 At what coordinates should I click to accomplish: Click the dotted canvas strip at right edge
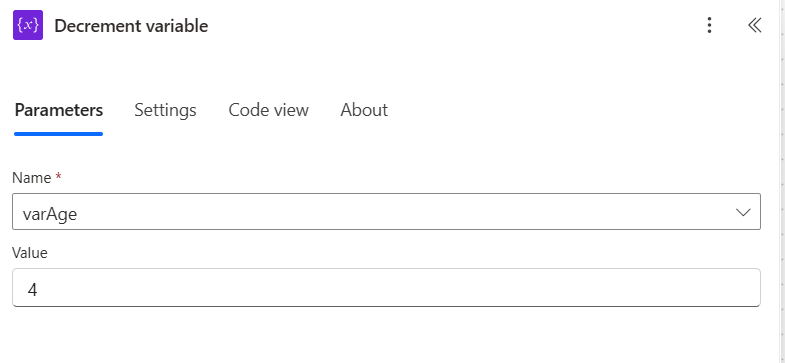click(x=782, y=181)
